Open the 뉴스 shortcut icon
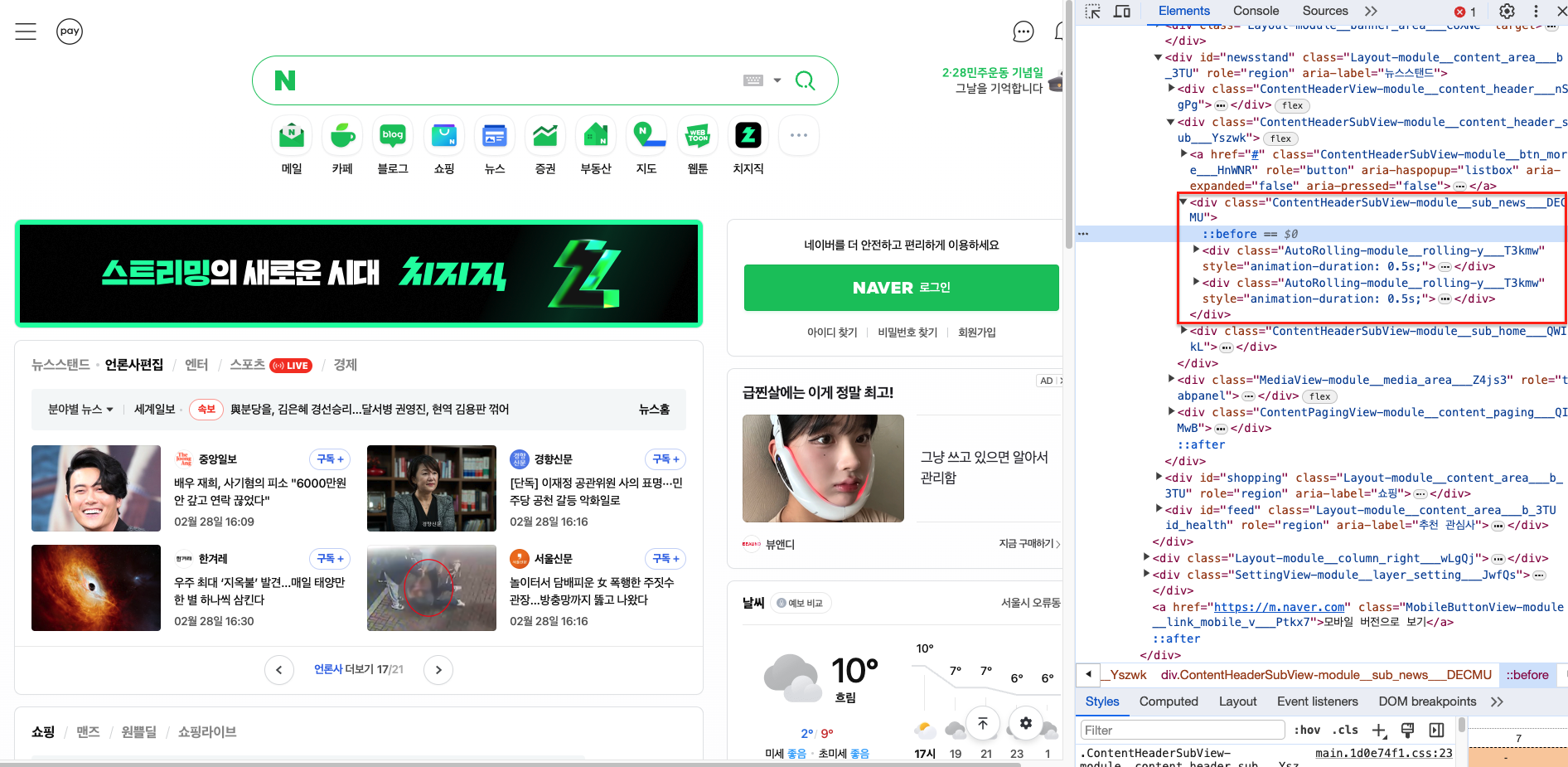The width and height of the screenshot is (1568, 767). tap(495, 135)
